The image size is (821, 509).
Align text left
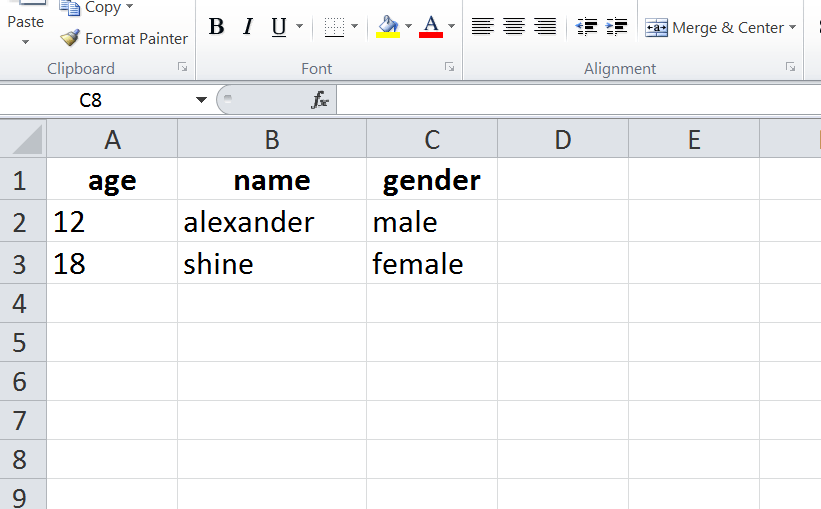(483, 27)
